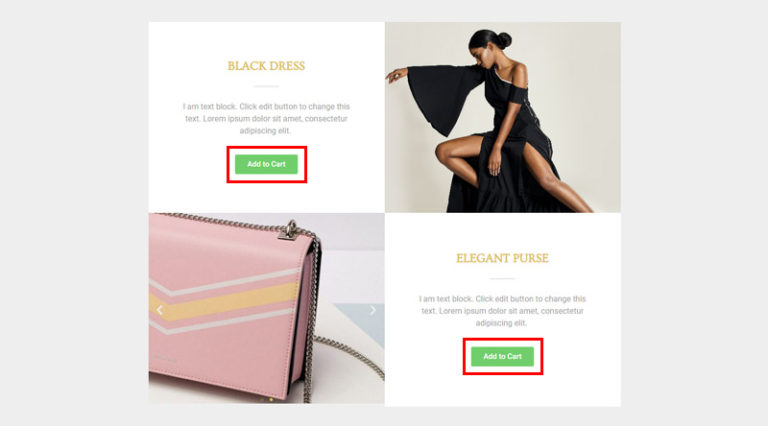Click the divider line under Black Dress
Screen dimensions: 768x426
click(x=266, y=86)
